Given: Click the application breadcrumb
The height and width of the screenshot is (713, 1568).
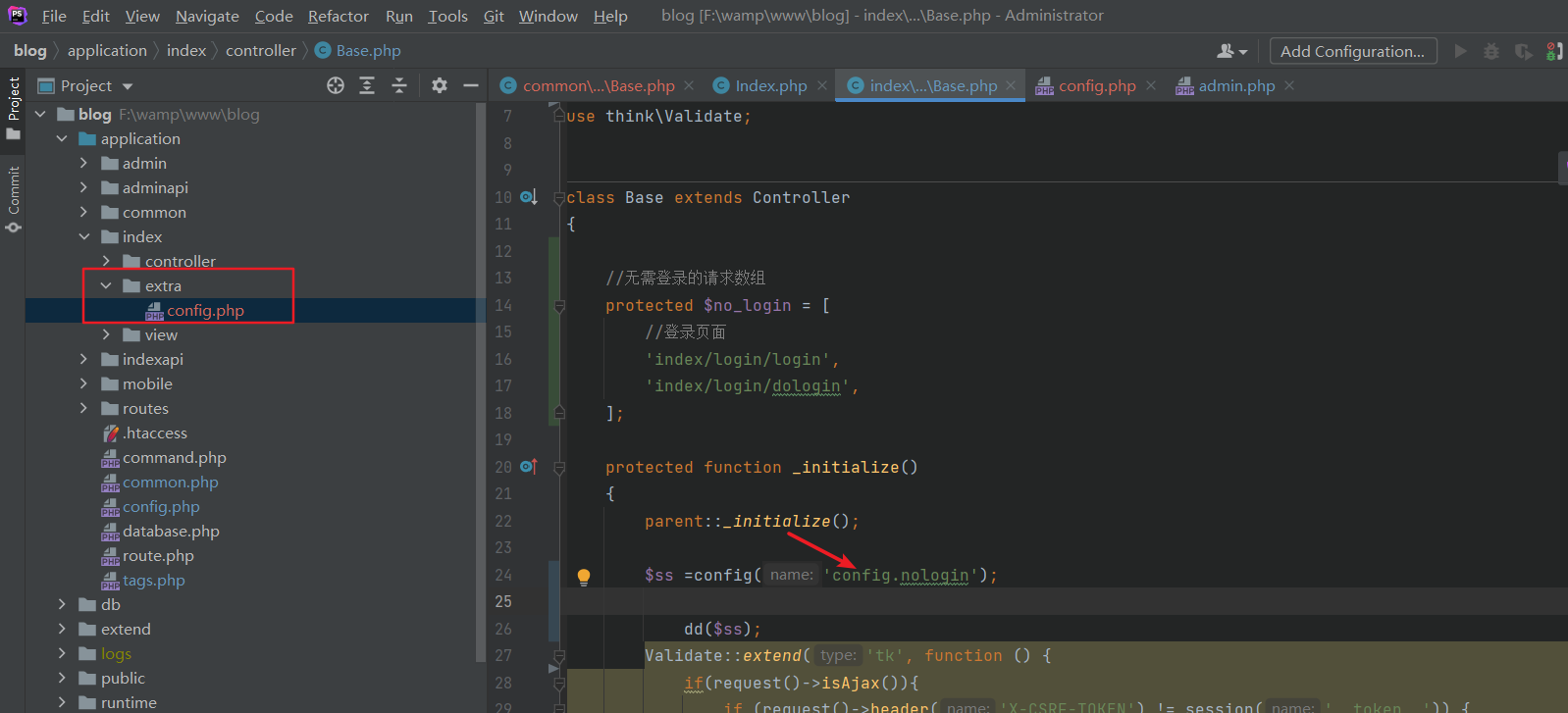Looking at the screenshot, I should point(107,51).
